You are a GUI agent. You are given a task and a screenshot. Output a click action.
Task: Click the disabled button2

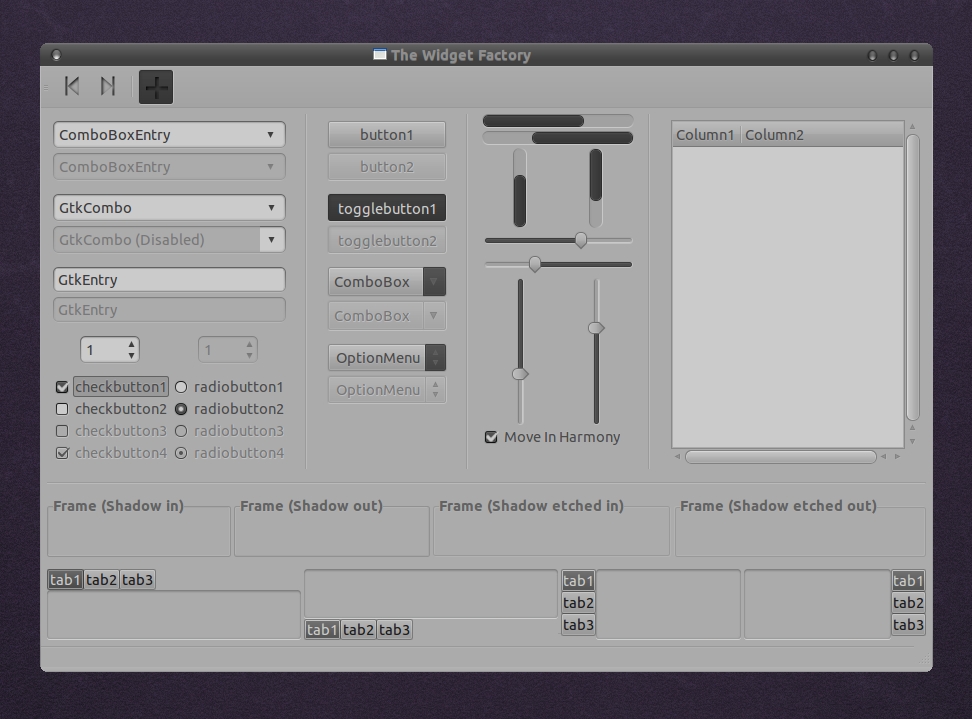[387, 167]
